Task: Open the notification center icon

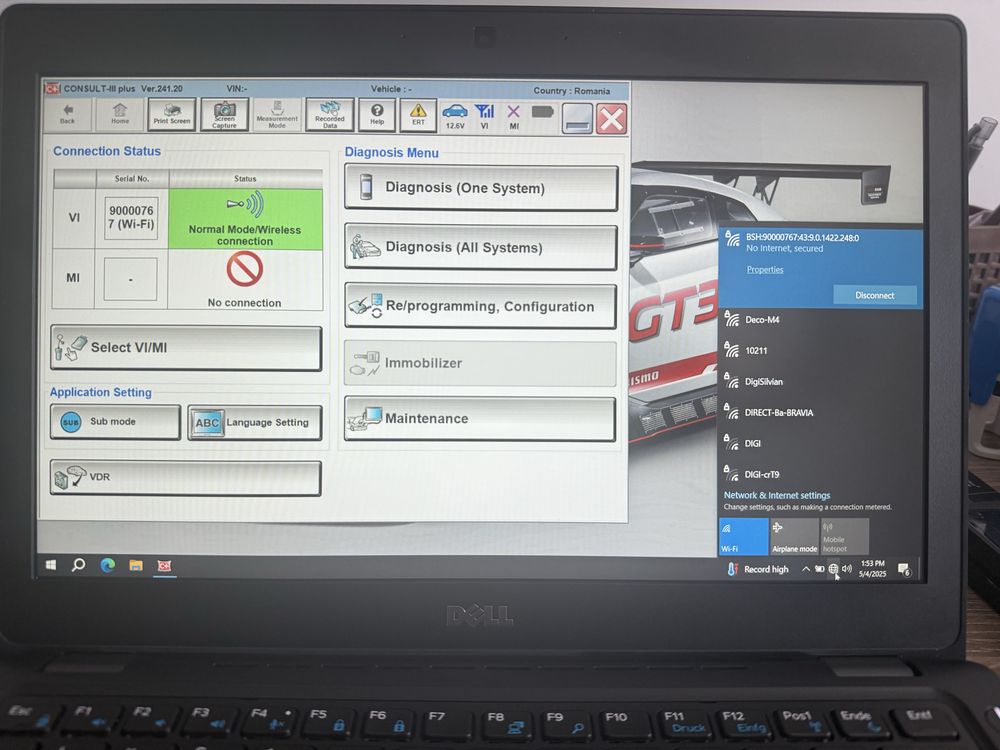Action: (x=904, y=569)
